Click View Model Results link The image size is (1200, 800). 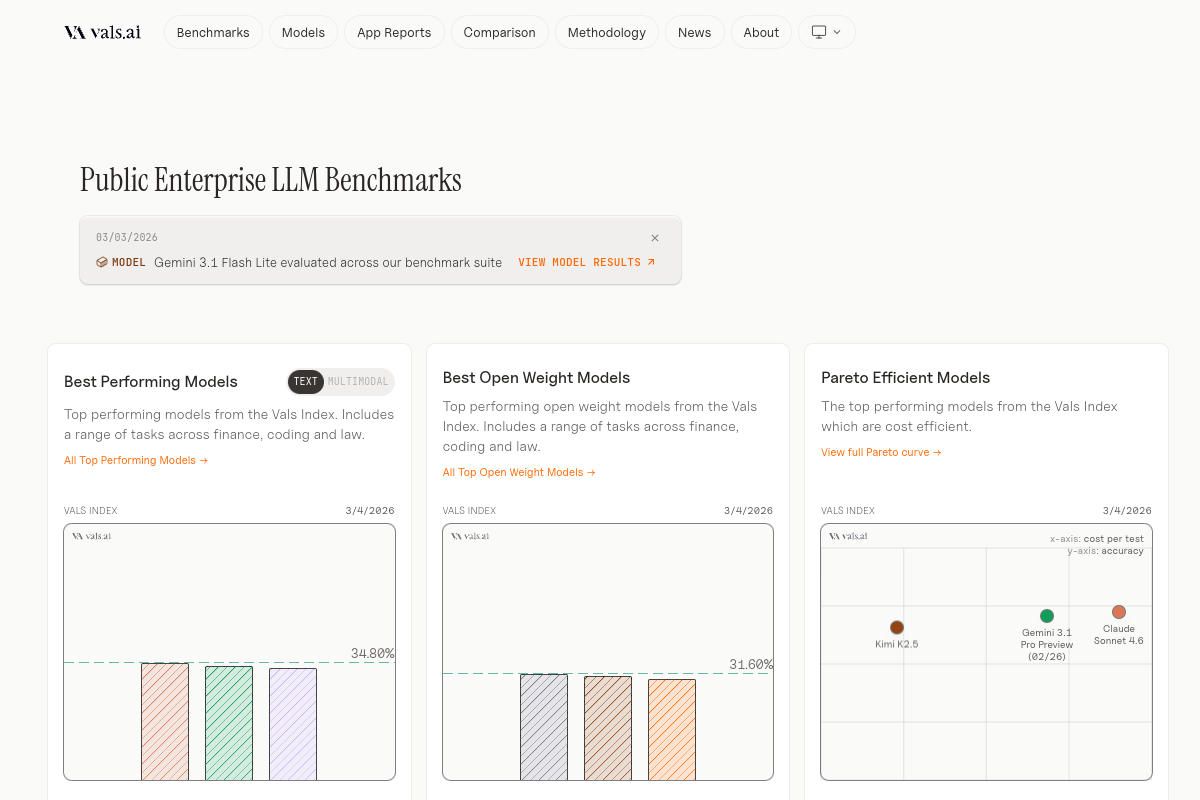click(x=586, y=262)
